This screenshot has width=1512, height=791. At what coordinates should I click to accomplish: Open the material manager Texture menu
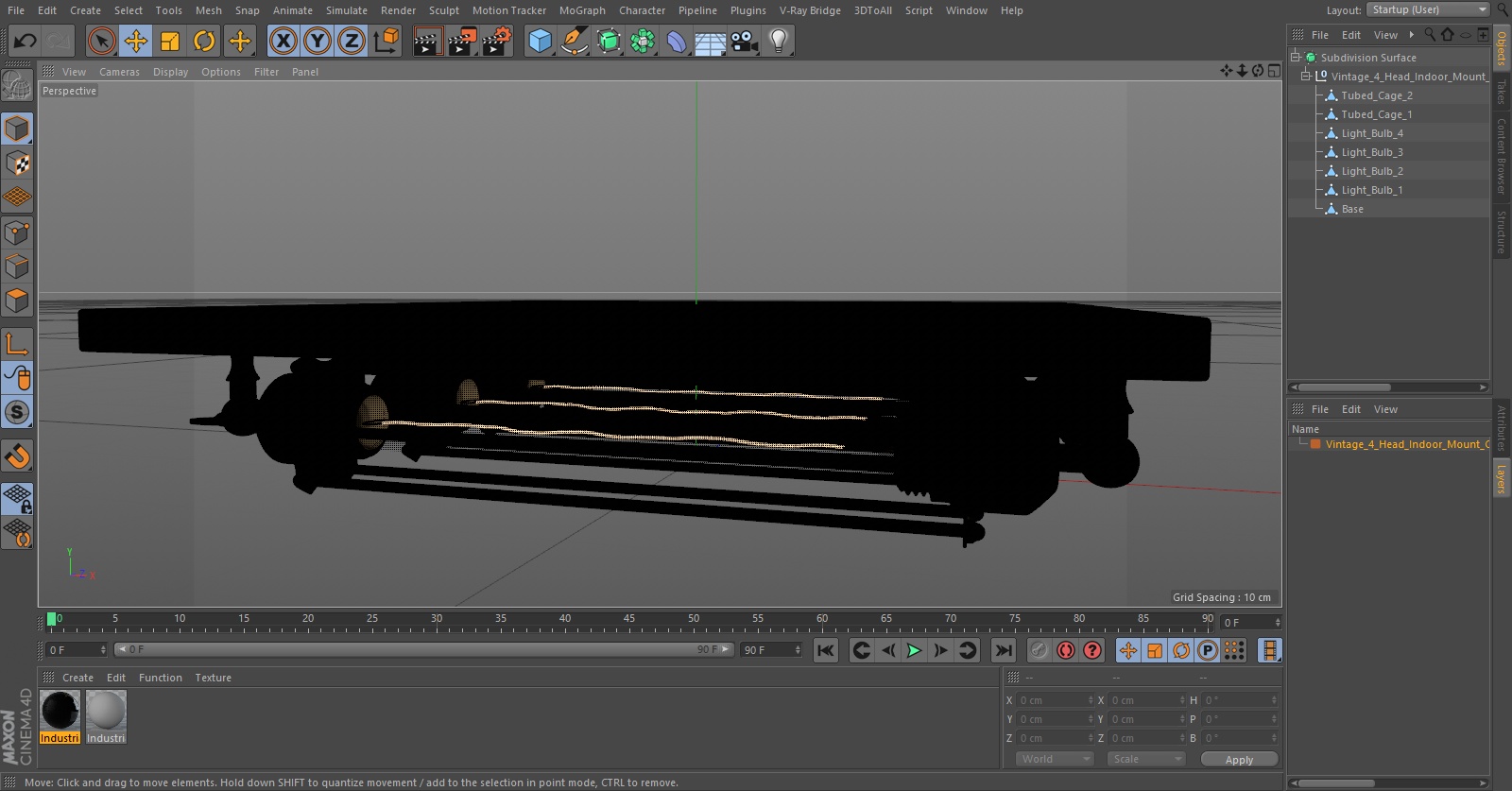point(213,678)
